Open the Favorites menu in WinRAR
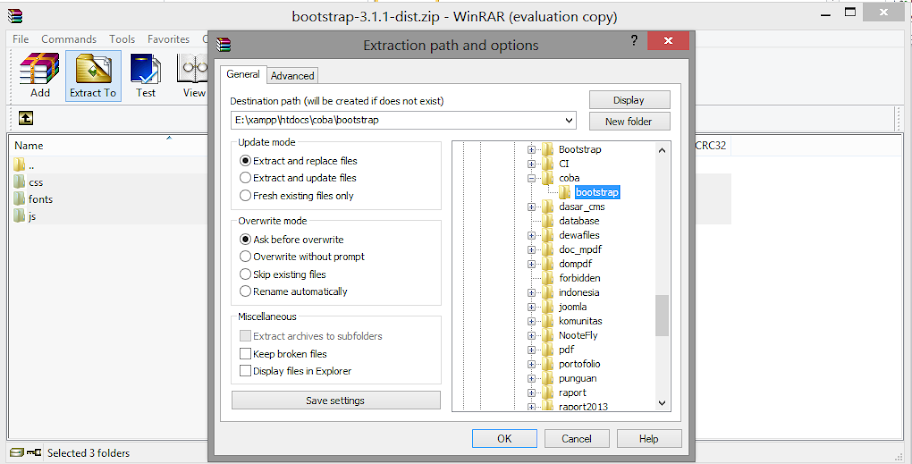This screenshot has height=464, width=912. point(168,39)
